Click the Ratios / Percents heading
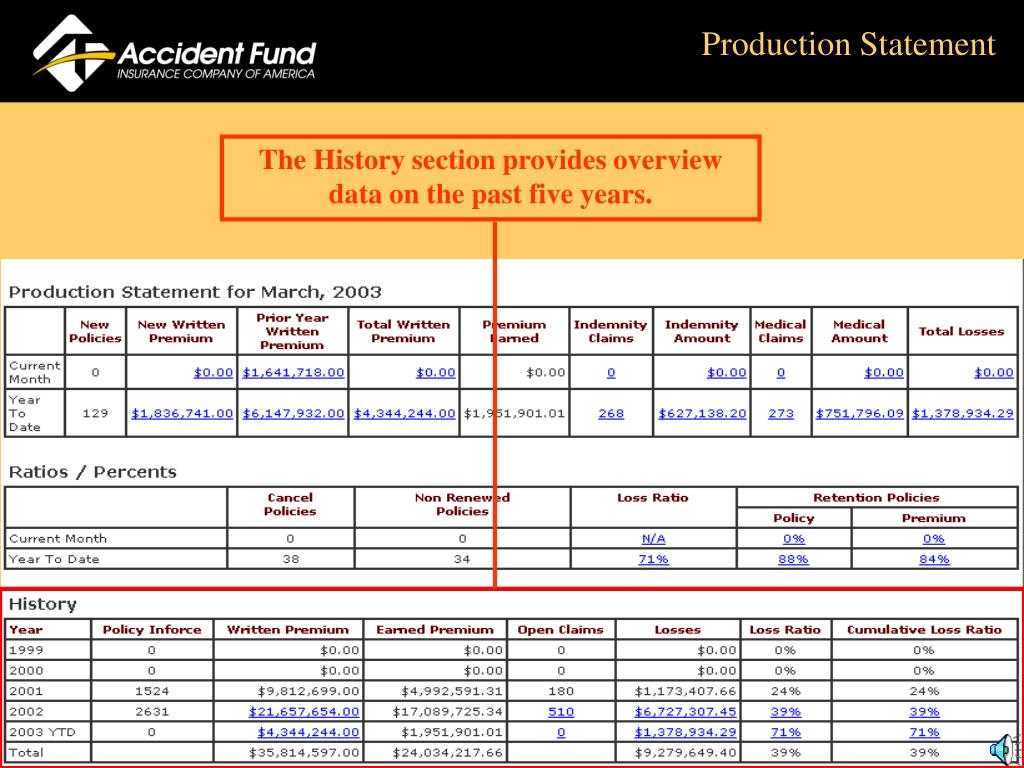This screenshot has height=768, width=1024. tap(93, 472)
